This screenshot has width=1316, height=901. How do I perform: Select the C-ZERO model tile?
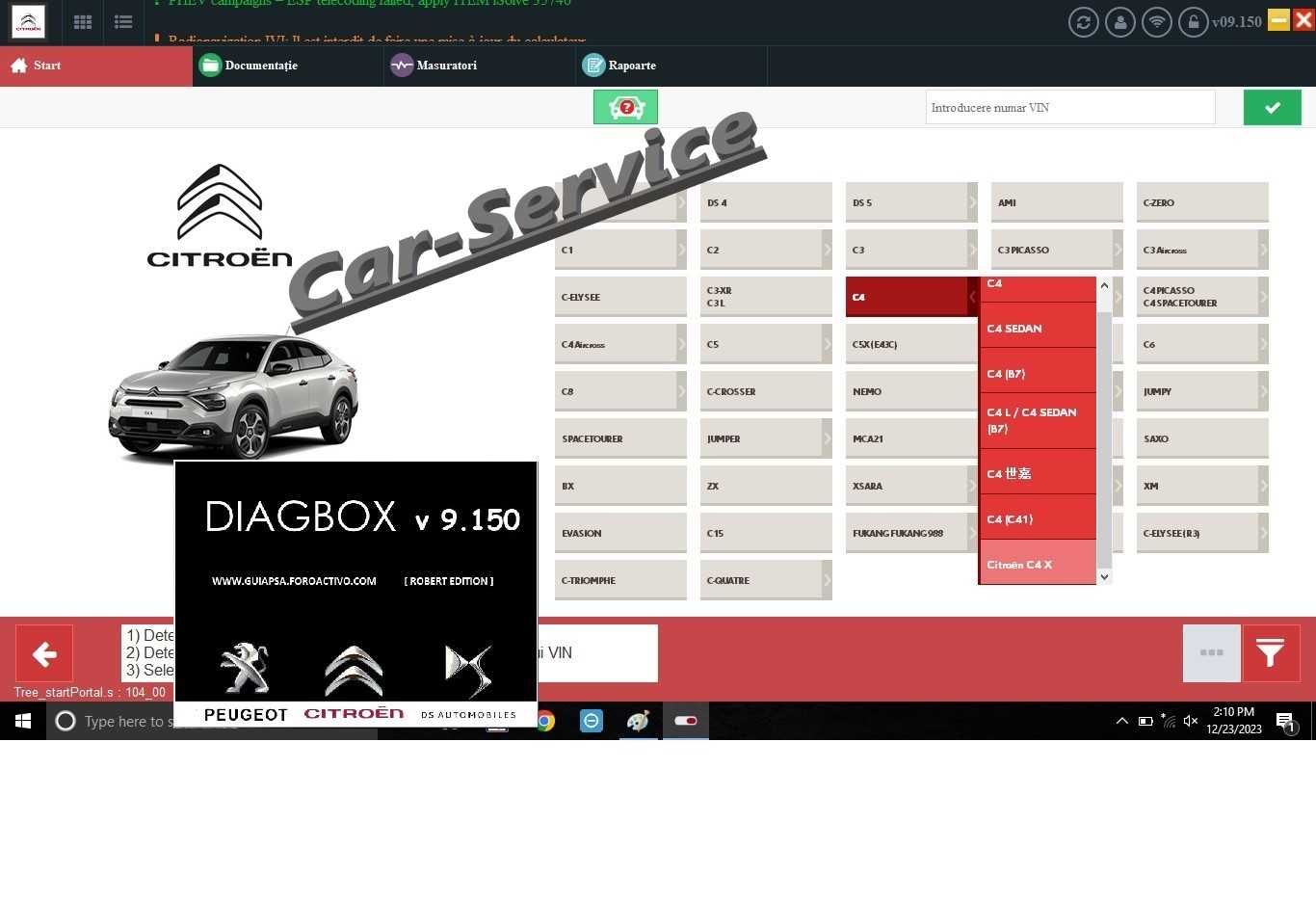click(1202, 202)
